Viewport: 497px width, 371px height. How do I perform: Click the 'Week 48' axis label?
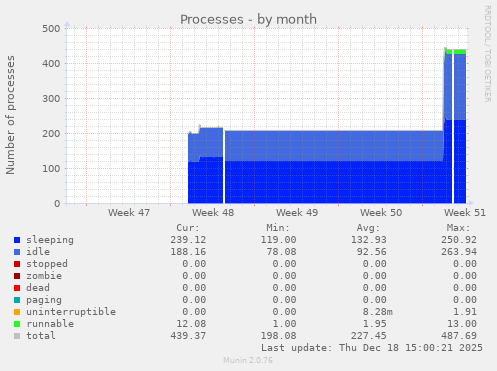click(x=213, y=213)
